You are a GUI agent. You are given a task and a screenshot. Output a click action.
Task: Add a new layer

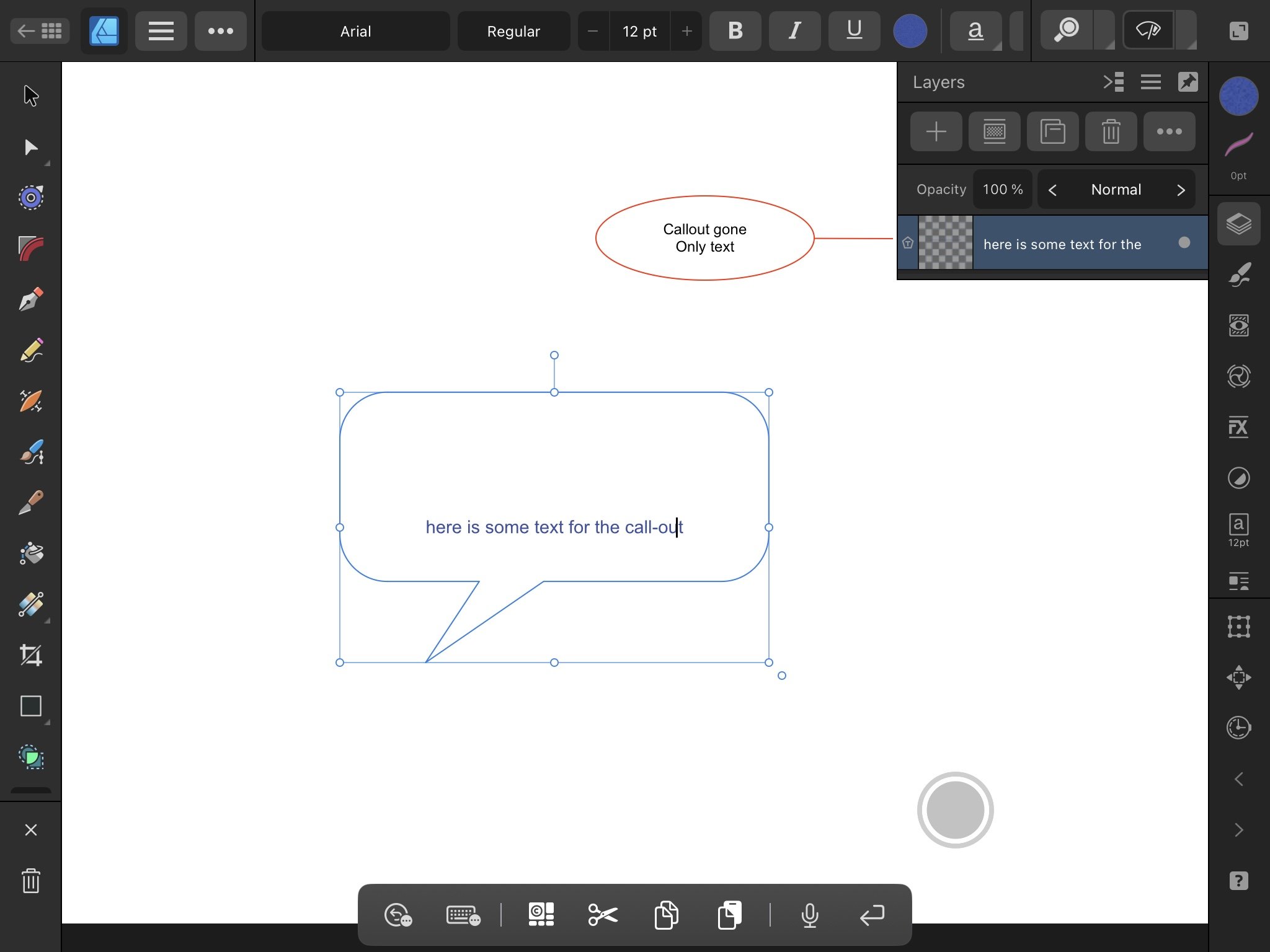click(x=936, y=131)
